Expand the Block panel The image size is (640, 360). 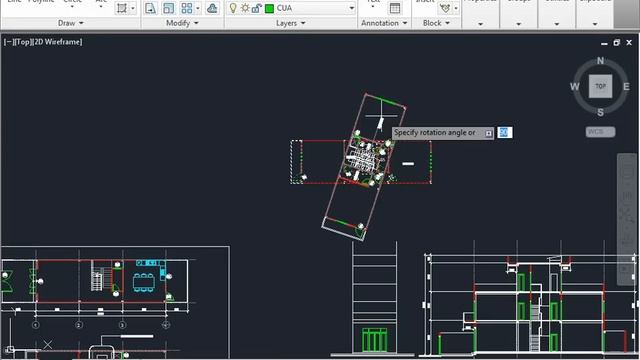(x=436, y=23)
